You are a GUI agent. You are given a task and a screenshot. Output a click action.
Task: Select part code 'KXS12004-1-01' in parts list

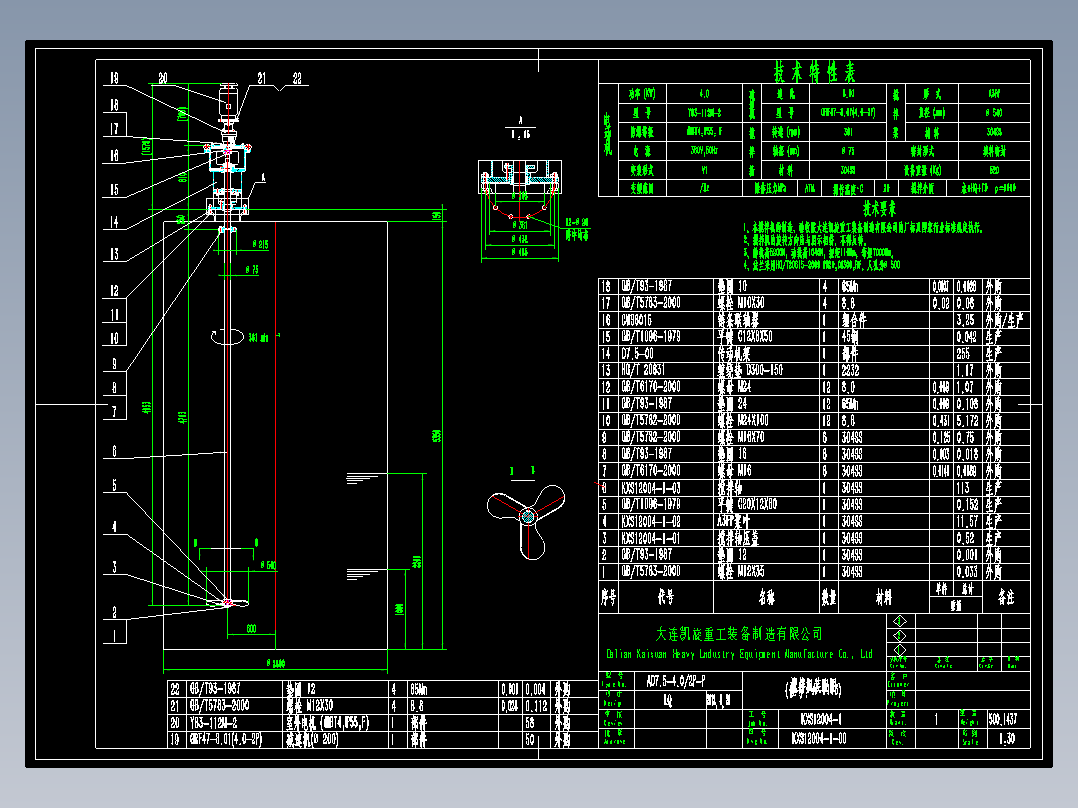[650, 538]
